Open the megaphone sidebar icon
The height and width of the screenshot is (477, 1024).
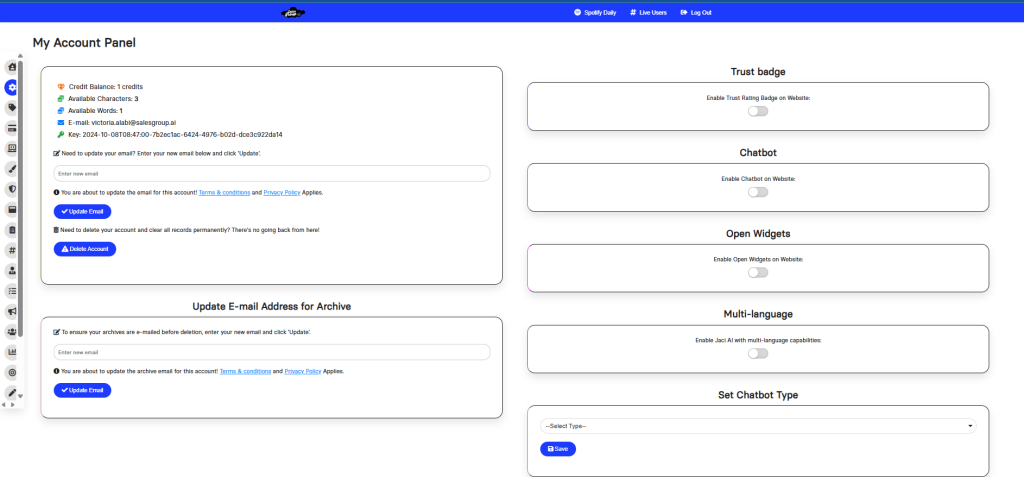point(12,311)
